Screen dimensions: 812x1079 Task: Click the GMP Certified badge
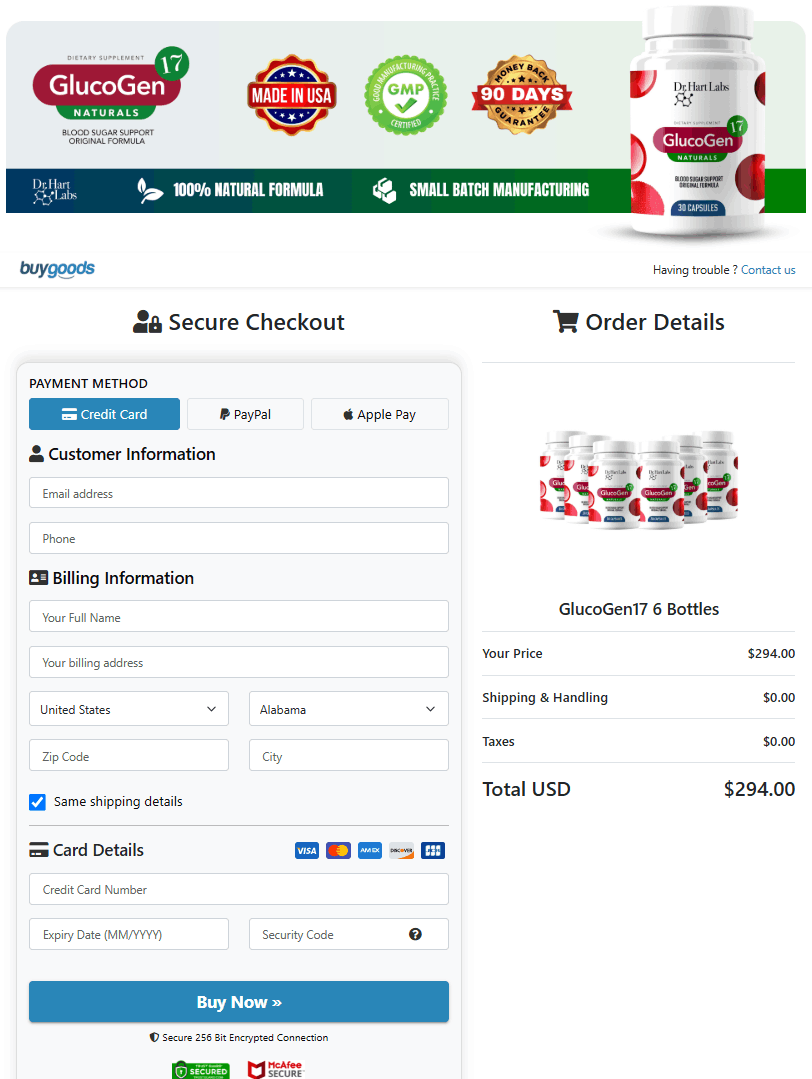pos(405,95)
